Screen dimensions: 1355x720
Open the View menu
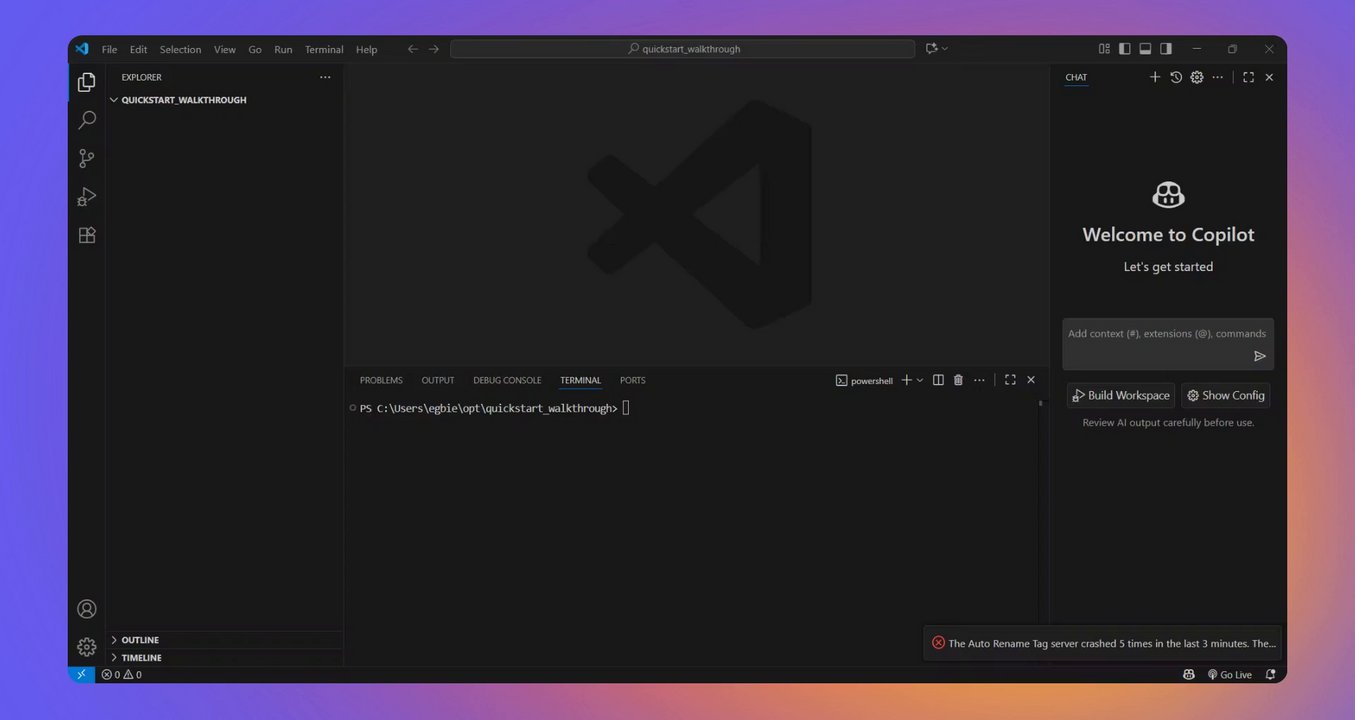[225, 49]
